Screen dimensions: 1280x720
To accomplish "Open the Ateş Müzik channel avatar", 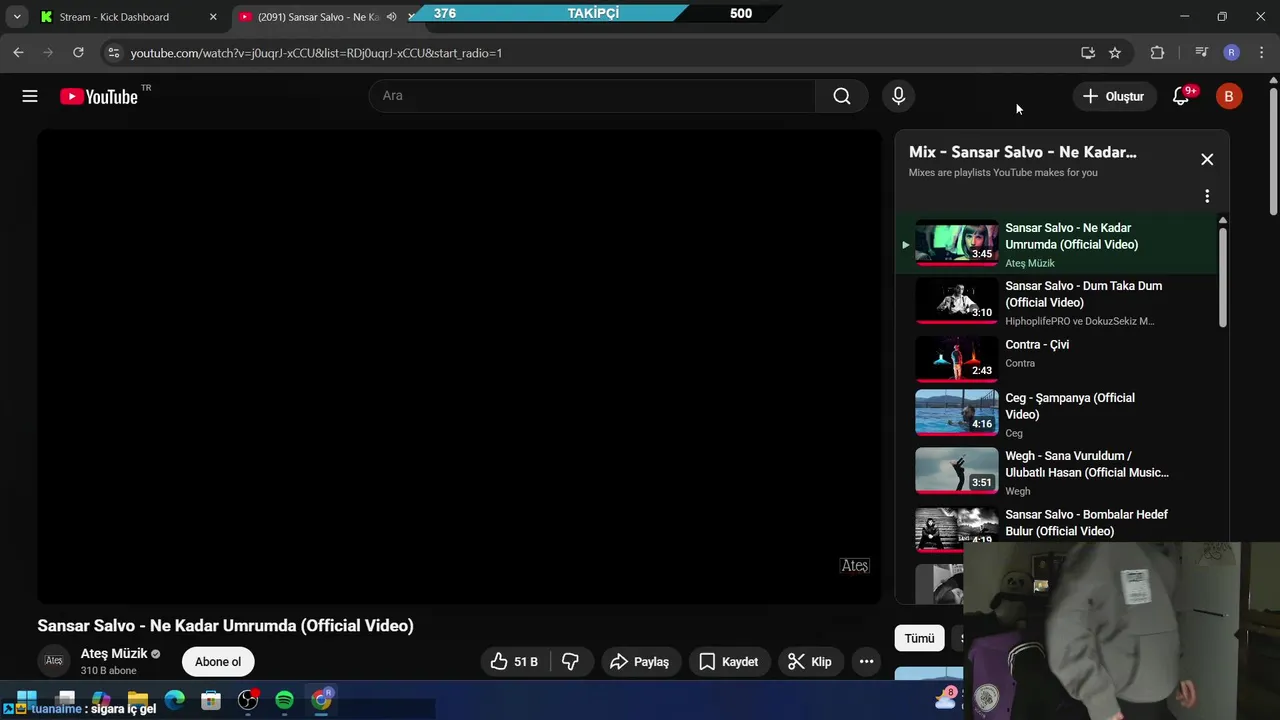I will 54,661.
